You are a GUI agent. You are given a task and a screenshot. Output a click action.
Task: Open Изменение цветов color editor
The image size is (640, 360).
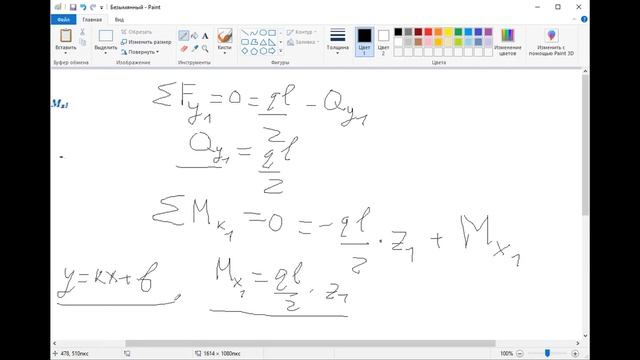tap(508, 42)
